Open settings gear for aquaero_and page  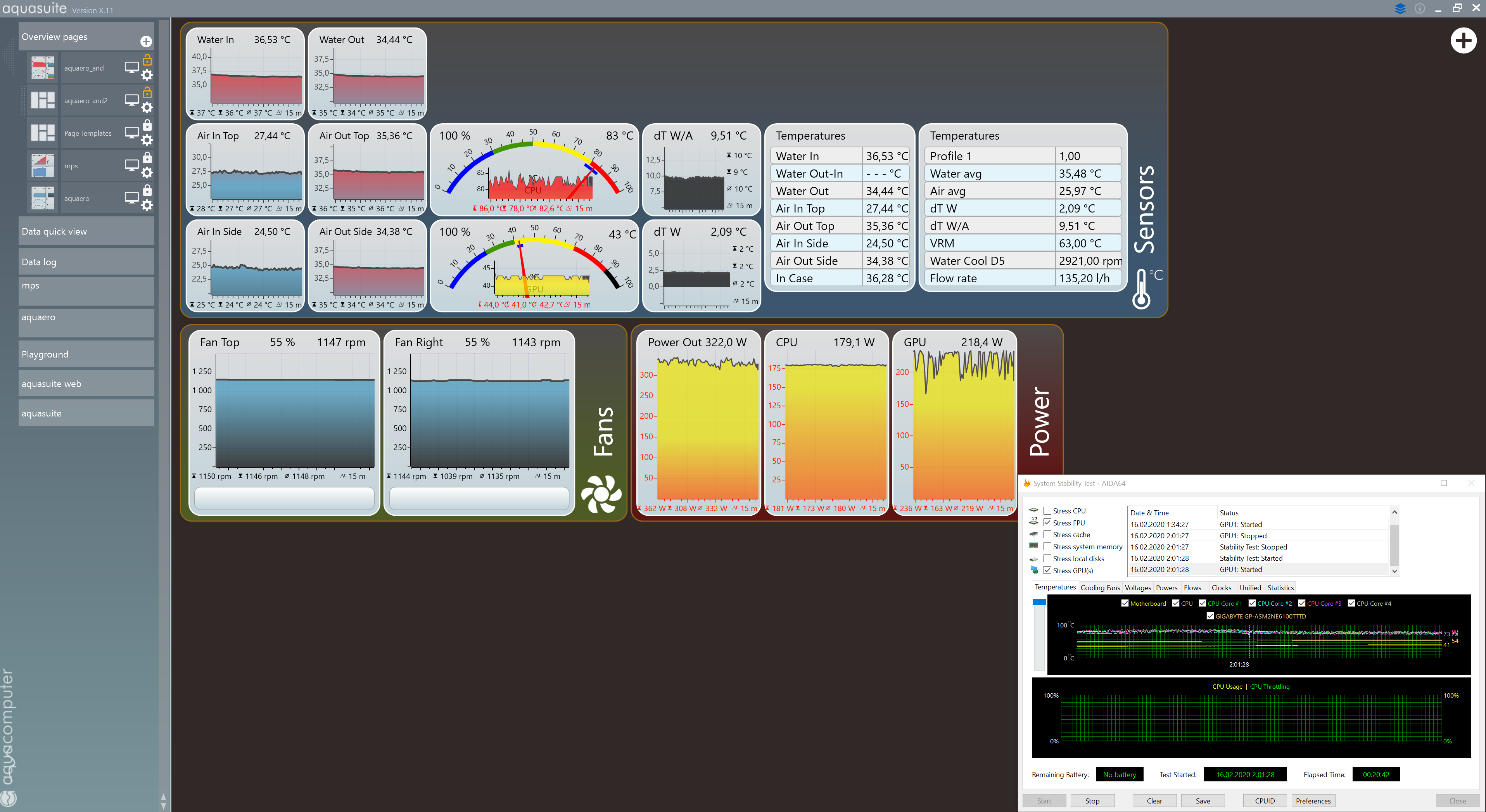click(x=147, y=75)
